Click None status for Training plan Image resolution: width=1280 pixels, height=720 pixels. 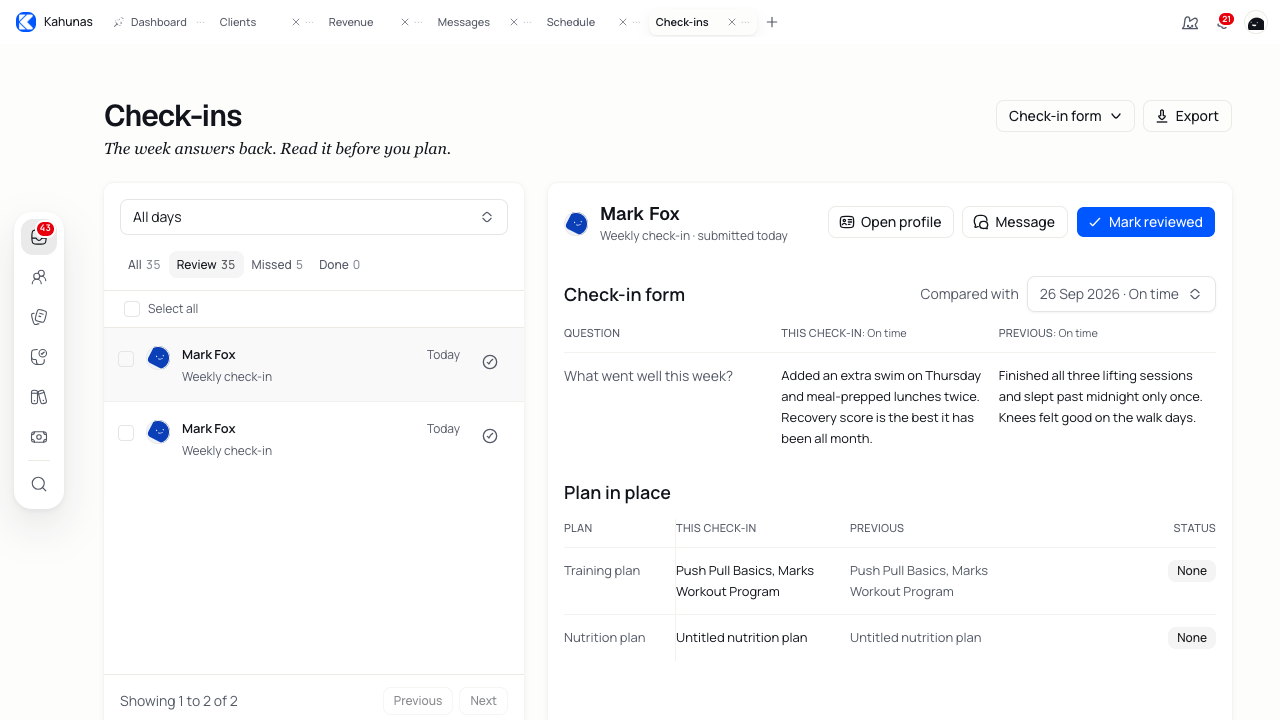pos(1192,571)
